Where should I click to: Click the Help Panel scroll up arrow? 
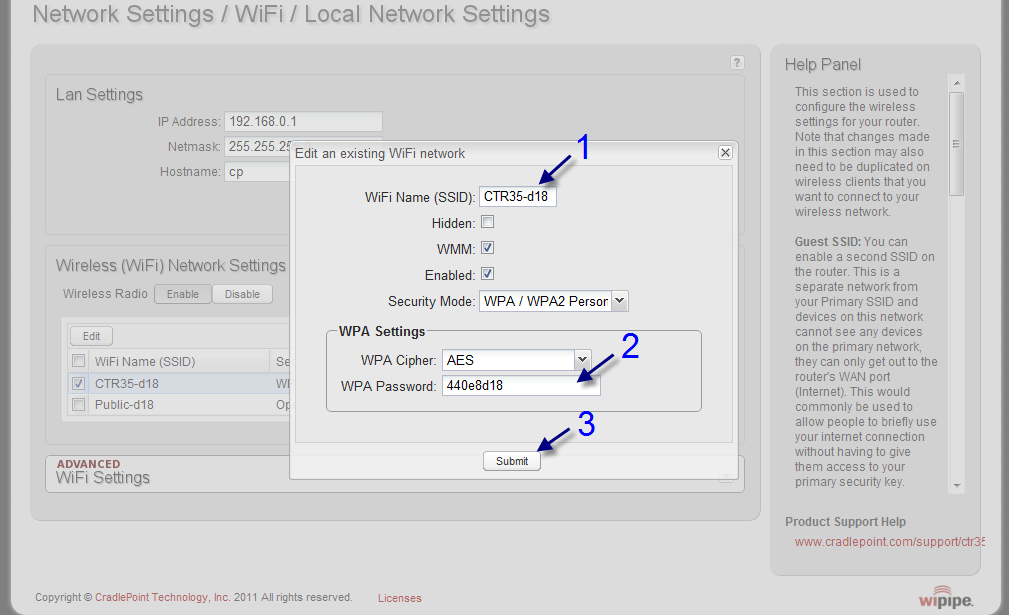[957, 83]
